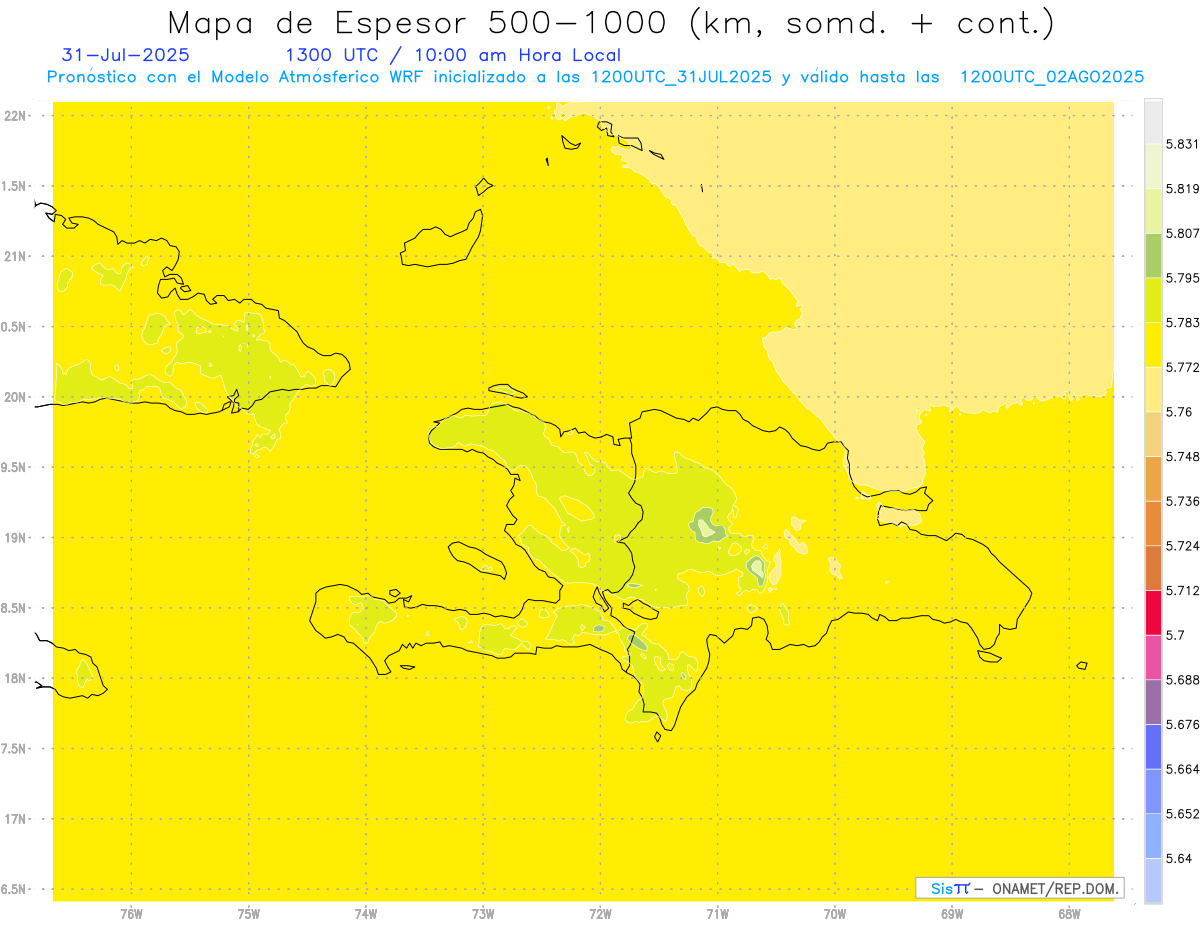Click the longitude label 75W
The image size is (1200, 927).
[x=249, y=914]
